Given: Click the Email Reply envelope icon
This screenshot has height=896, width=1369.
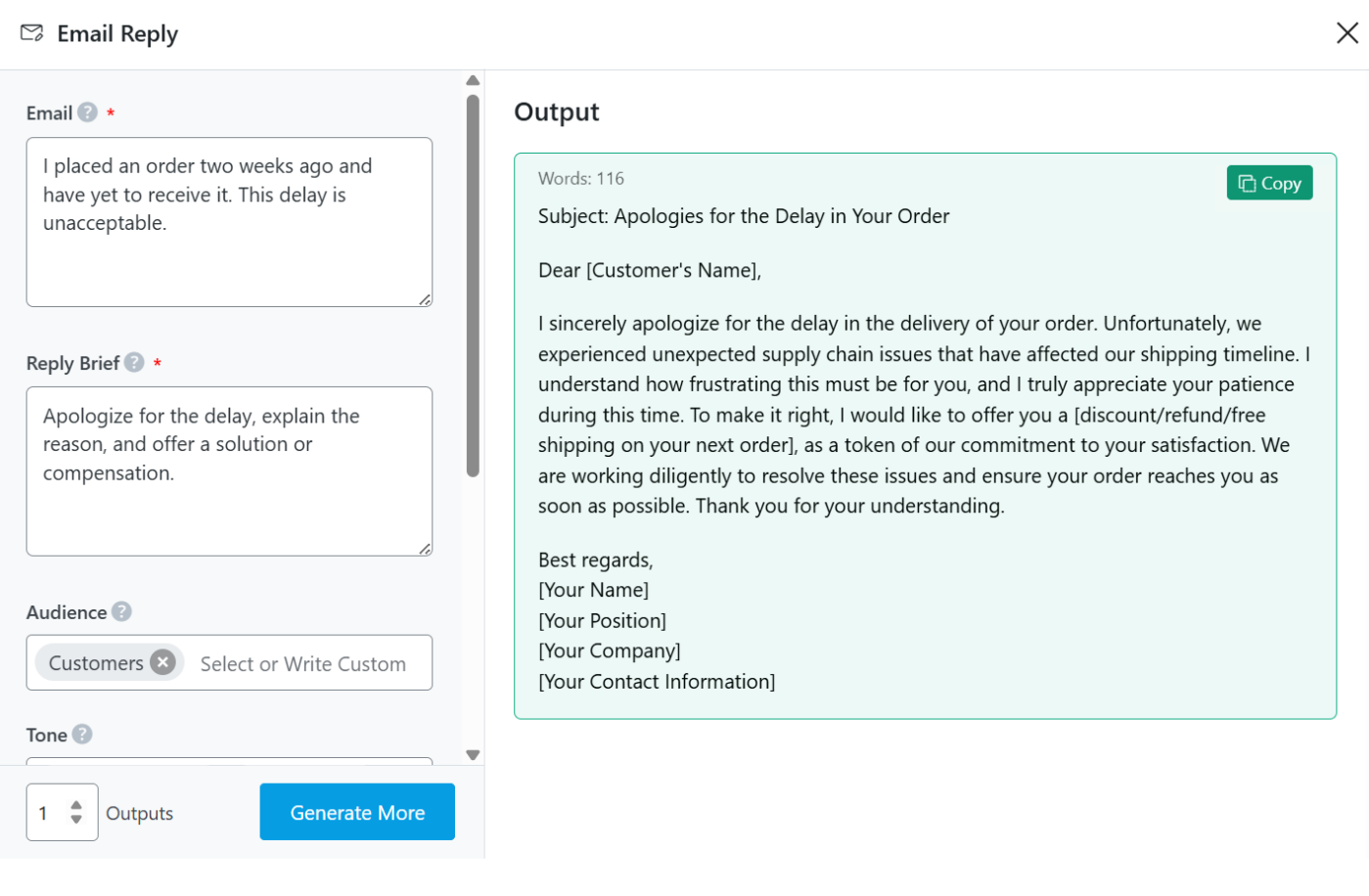Looking at the screenshot, I should pyautogui.click(x=32, y=33).
